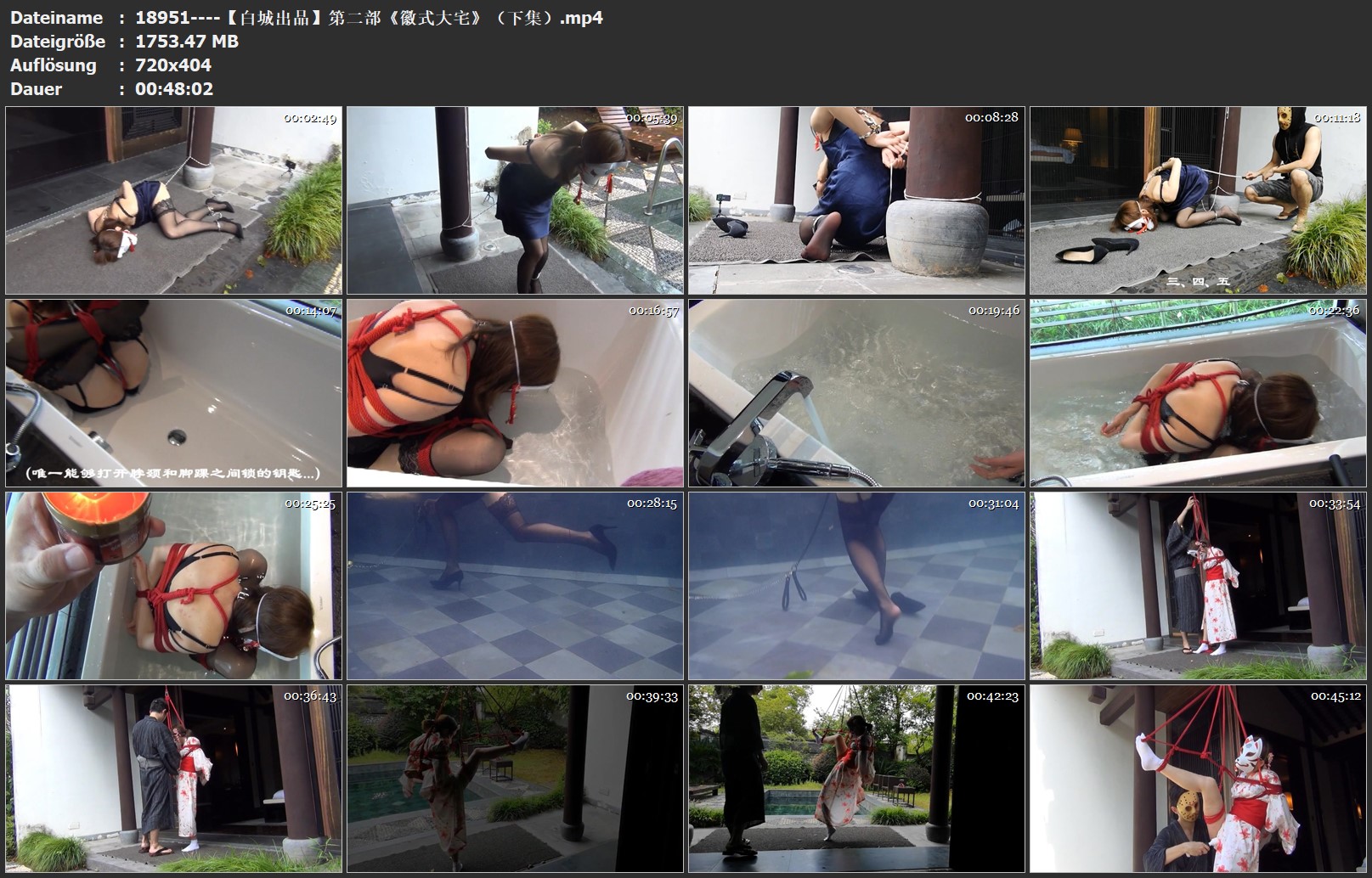Screen dimensions: 1372x878
Task: Open the thumbnail at 00:08:28
Action: click(856, 200)
